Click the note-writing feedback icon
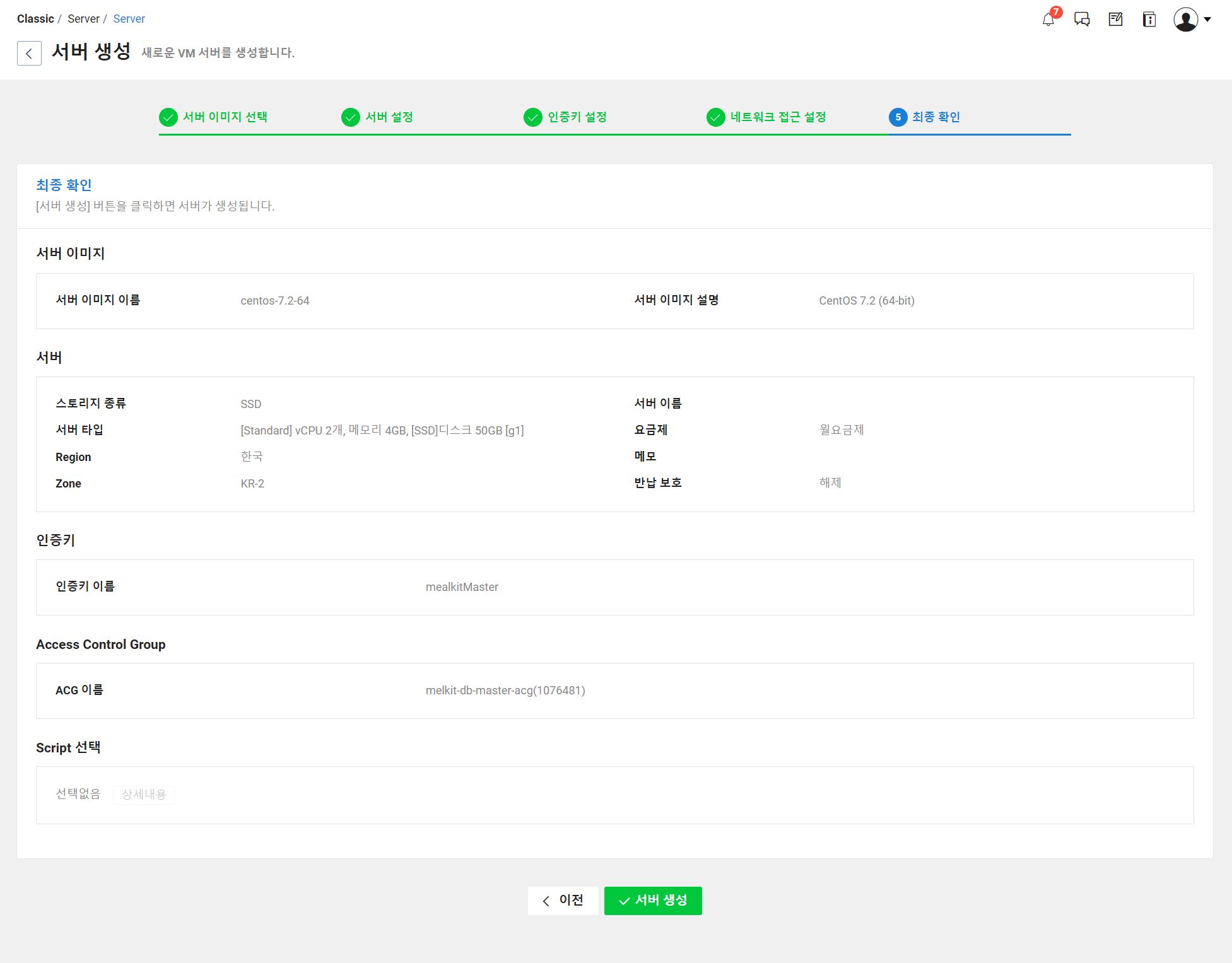 pos(1115,20)
